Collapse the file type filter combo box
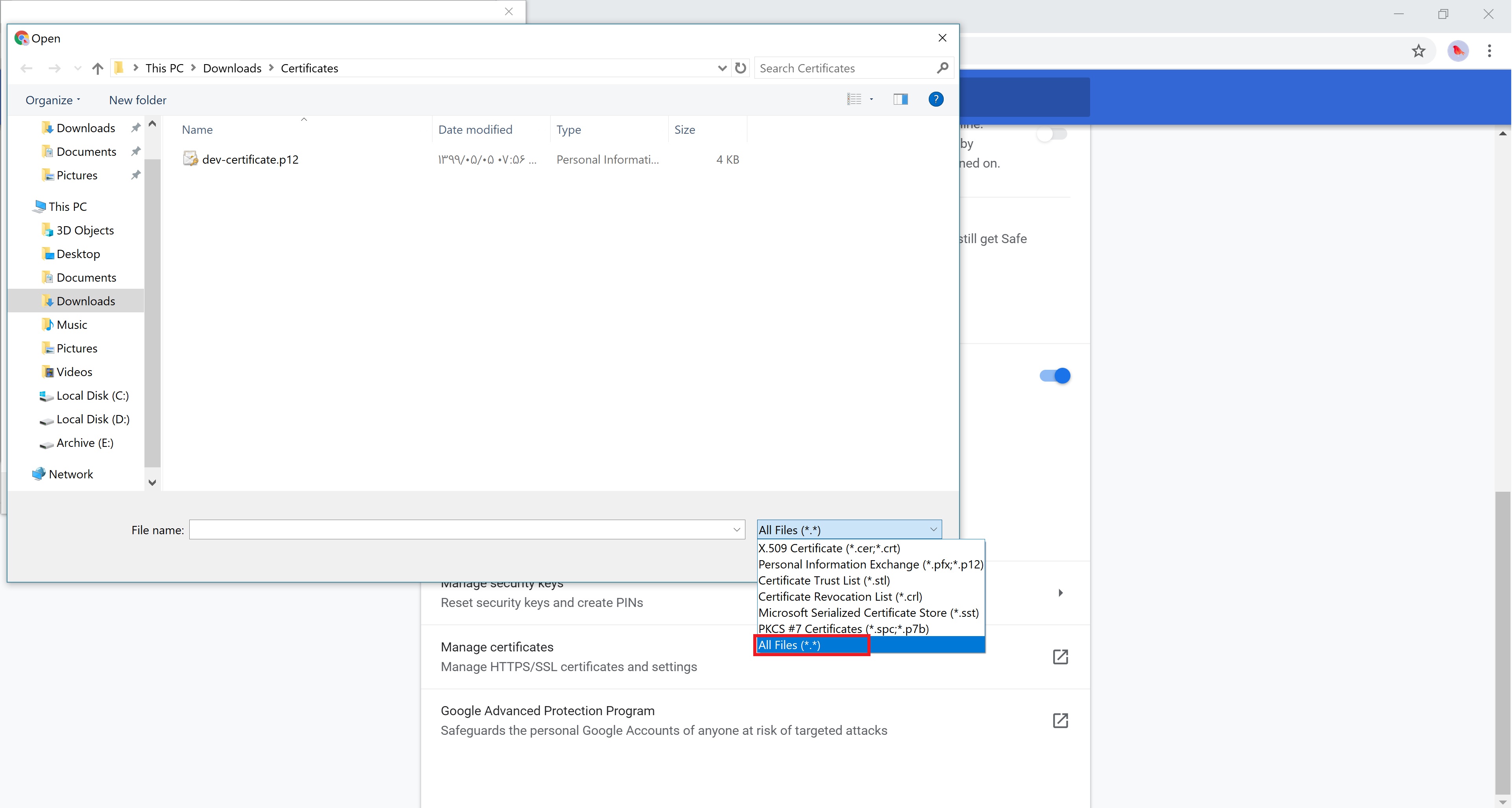Screen dimensions: 1512x808 coord(849,530)
